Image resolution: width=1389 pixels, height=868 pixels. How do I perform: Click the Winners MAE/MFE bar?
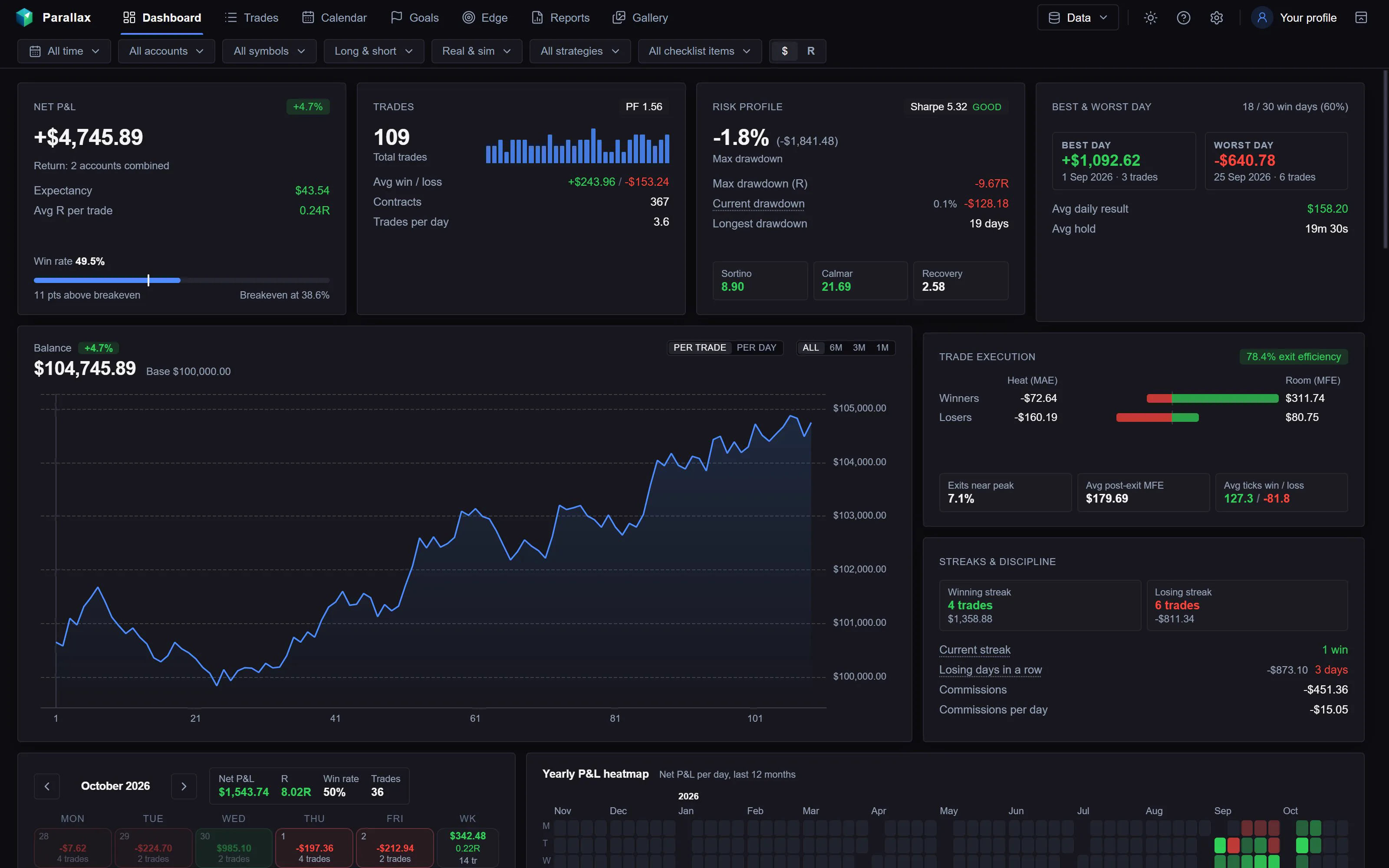1212,398
